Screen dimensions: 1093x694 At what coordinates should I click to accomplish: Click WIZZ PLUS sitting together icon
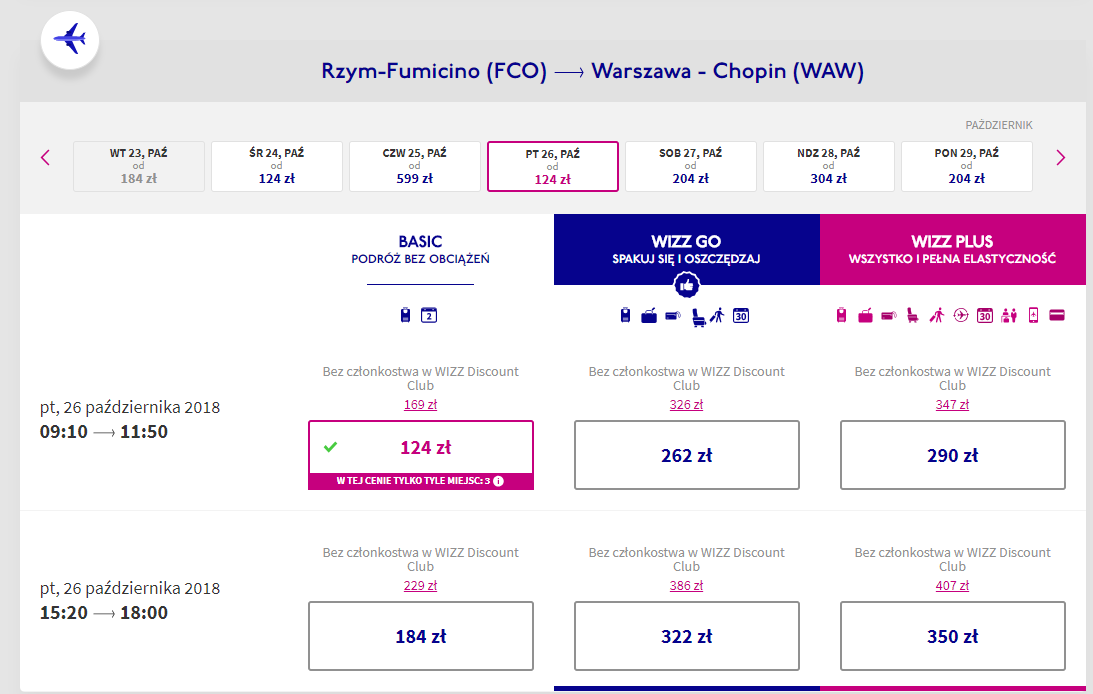1009,316
